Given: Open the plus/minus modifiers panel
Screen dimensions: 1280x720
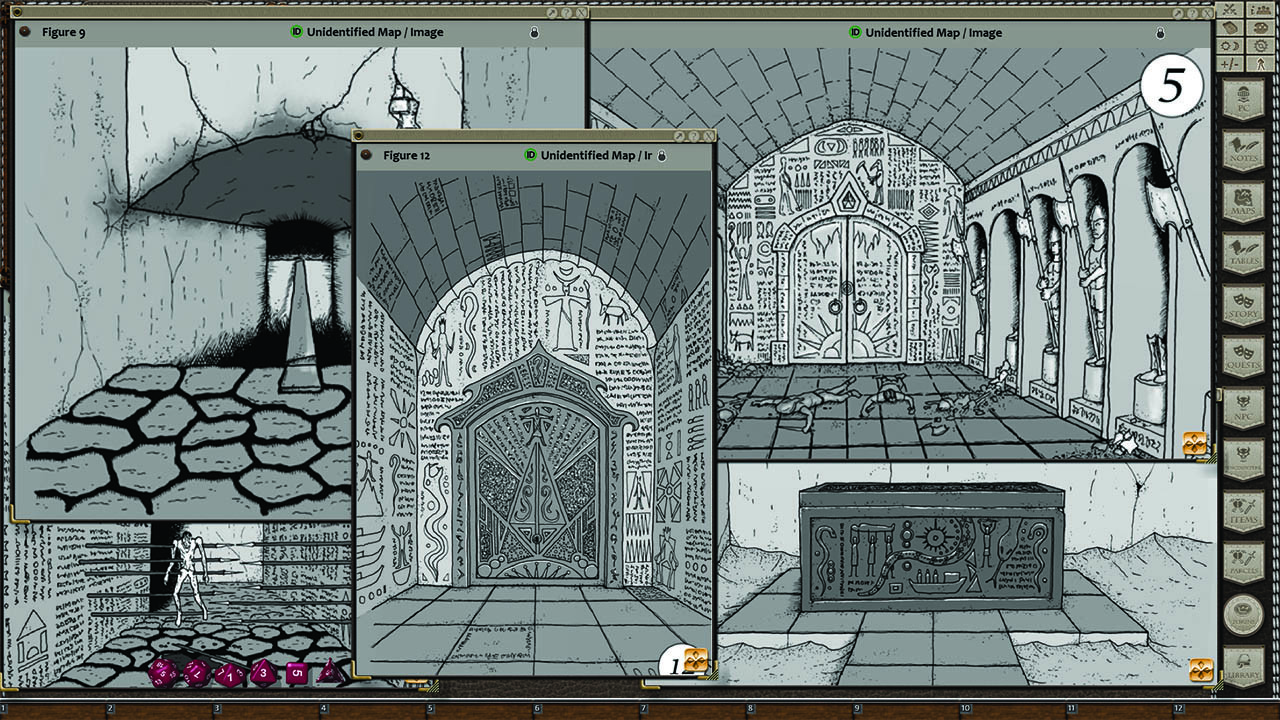Looking at the screenshot, I should tap(1229, 63).
